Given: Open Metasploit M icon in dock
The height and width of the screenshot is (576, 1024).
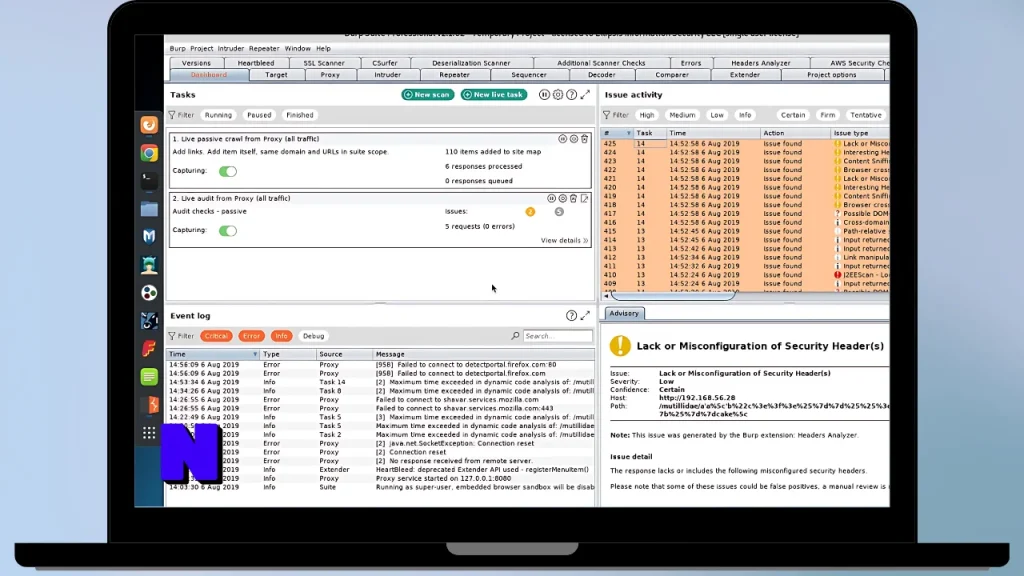Looking at the screenshot, I should point(149,236).
